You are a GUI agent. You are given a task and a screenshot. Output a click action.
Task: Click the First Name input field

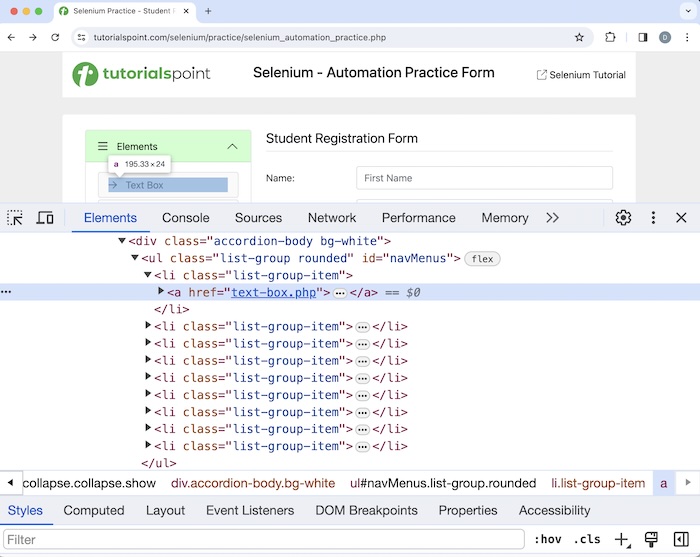coord(484,178)
